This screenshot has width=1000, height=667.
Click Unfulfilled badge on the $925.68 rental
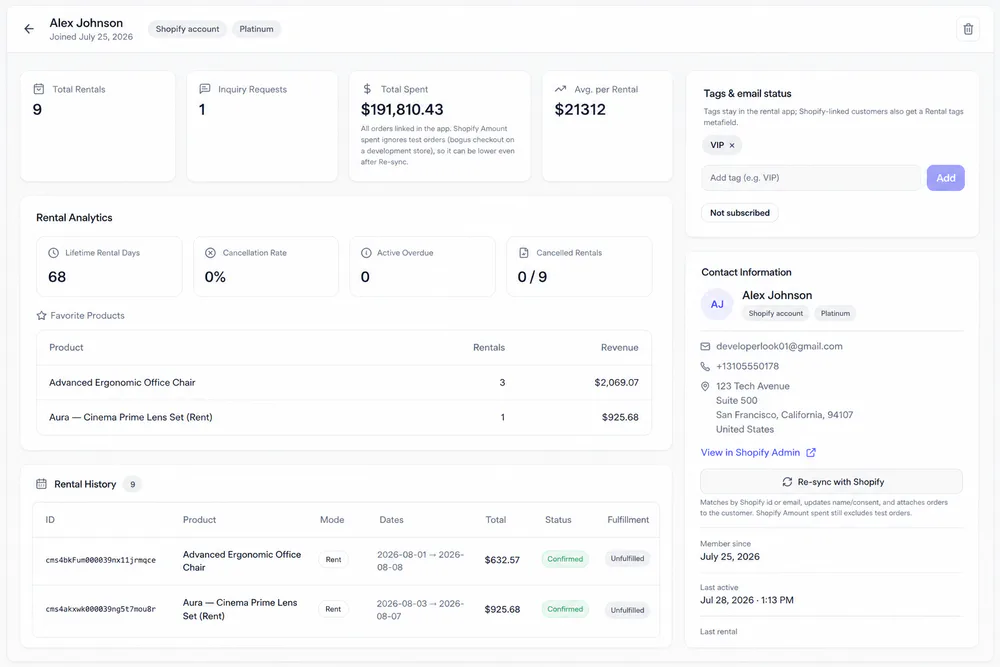click(628, 610)
